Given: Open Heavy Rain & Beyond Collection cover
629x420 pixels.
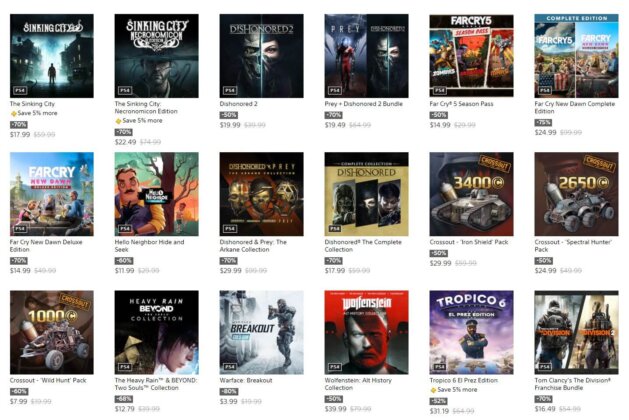Looking at the screenshot, I should pos(156,332).
